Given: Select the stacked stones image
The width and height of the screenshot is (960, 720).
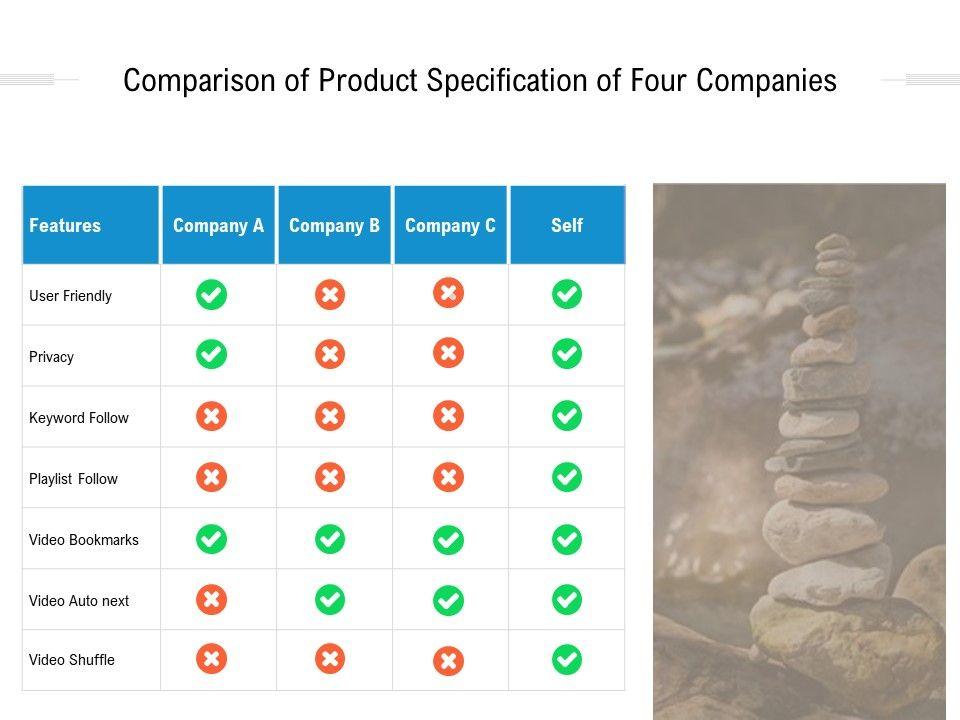Looking at the screenshot, I should coord(799,450).
